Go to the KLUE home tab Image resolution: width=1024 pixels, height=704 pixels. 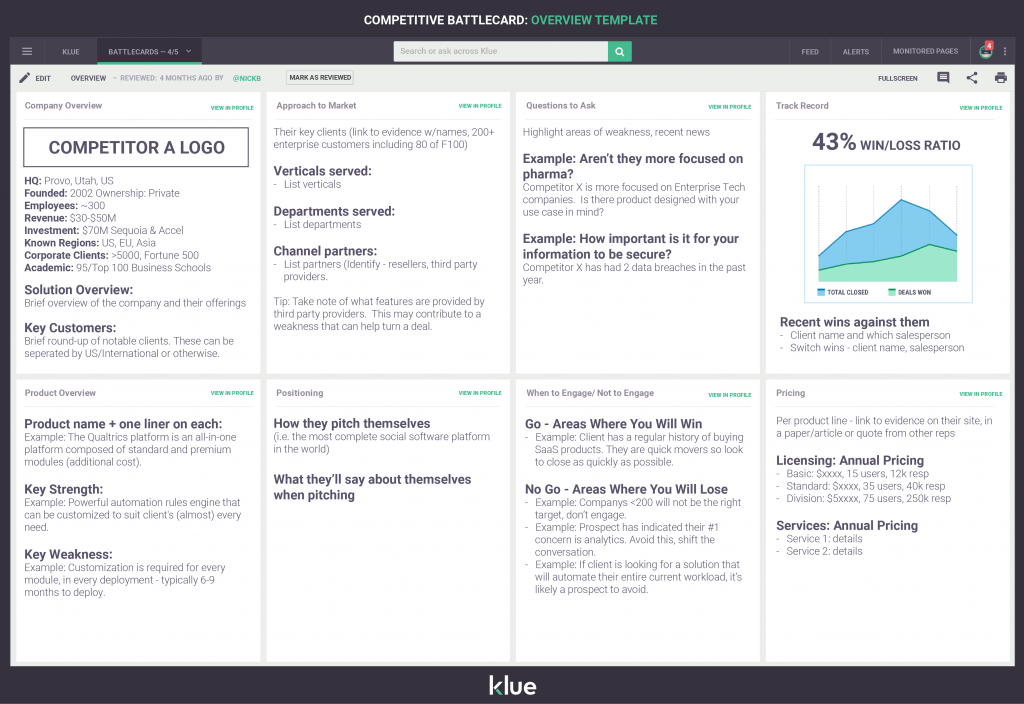(71, 52)
